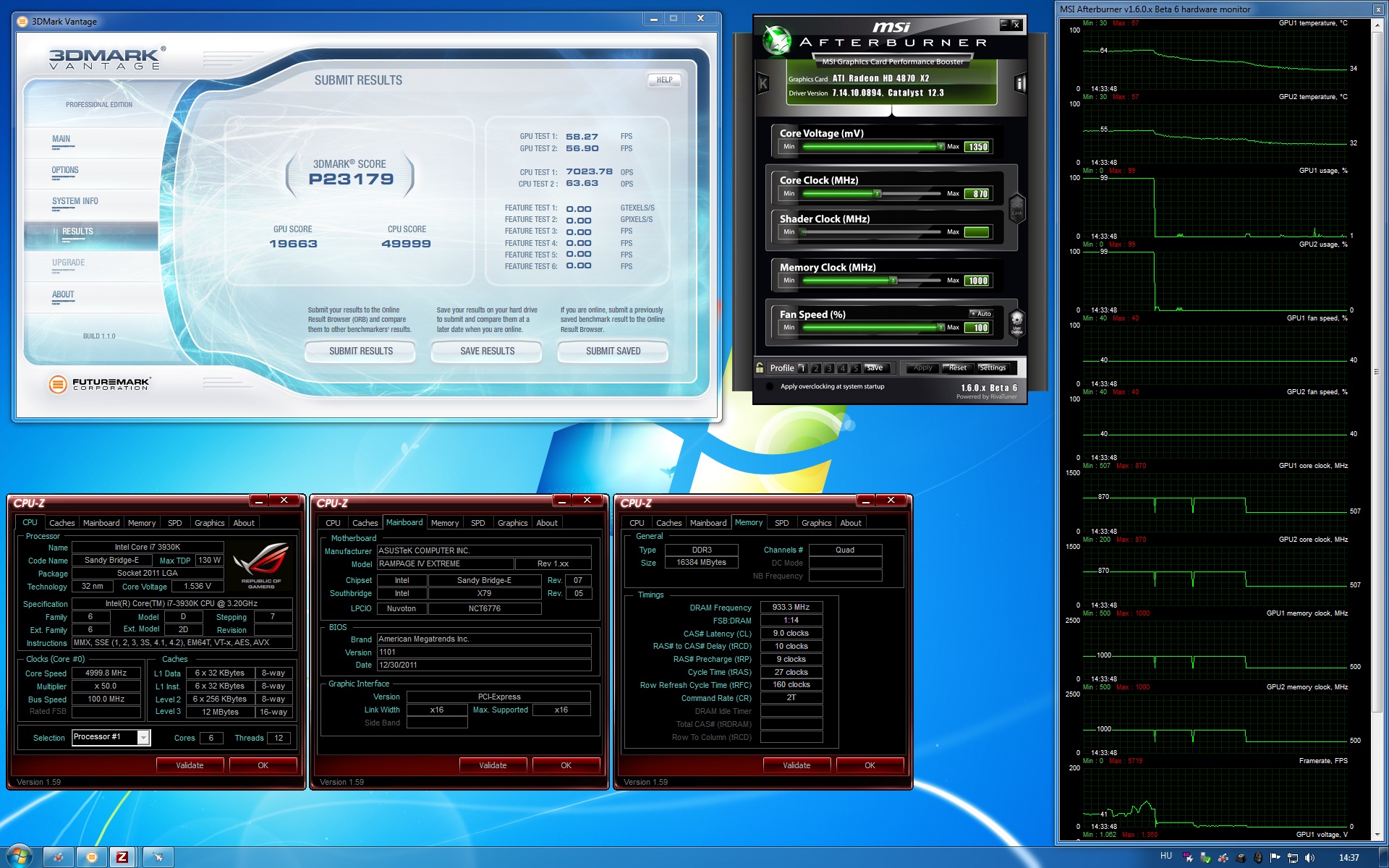Open SYSTEM INFO in the 3DMark sidebar

(75, 202)
